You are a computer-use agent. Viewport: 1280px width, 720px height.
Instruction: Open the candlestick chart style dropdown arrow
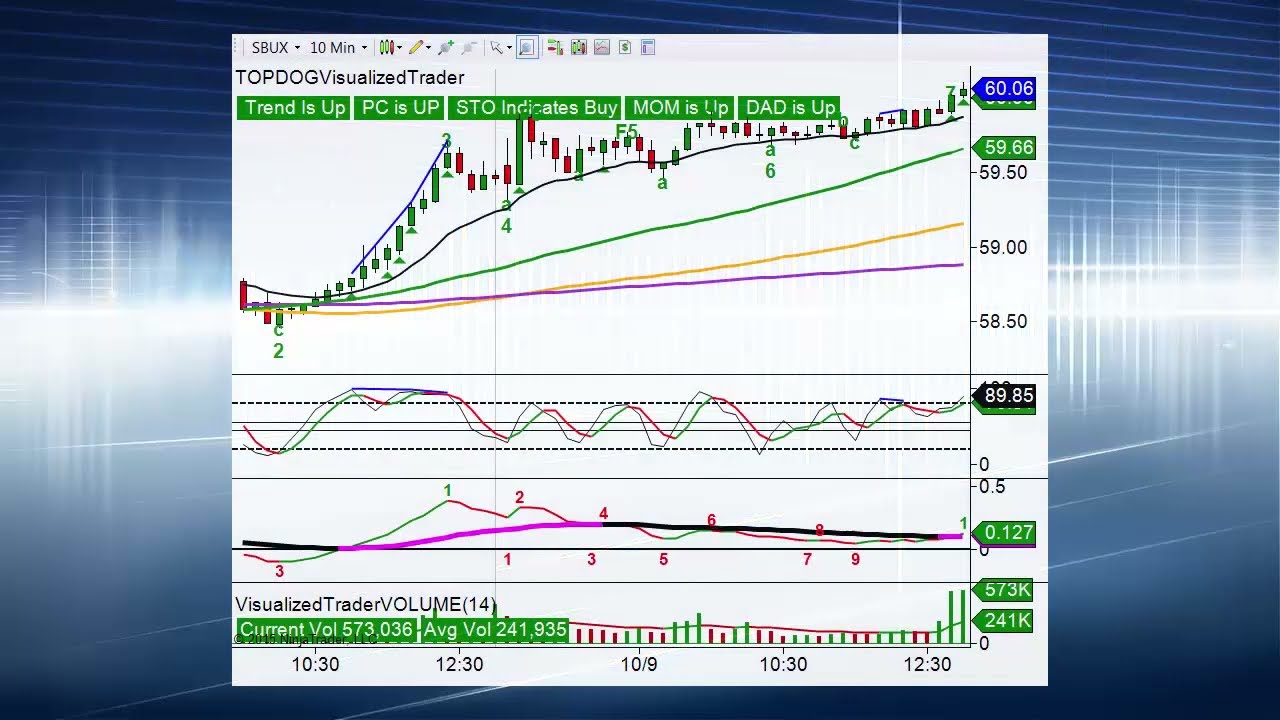pos(399,48)
